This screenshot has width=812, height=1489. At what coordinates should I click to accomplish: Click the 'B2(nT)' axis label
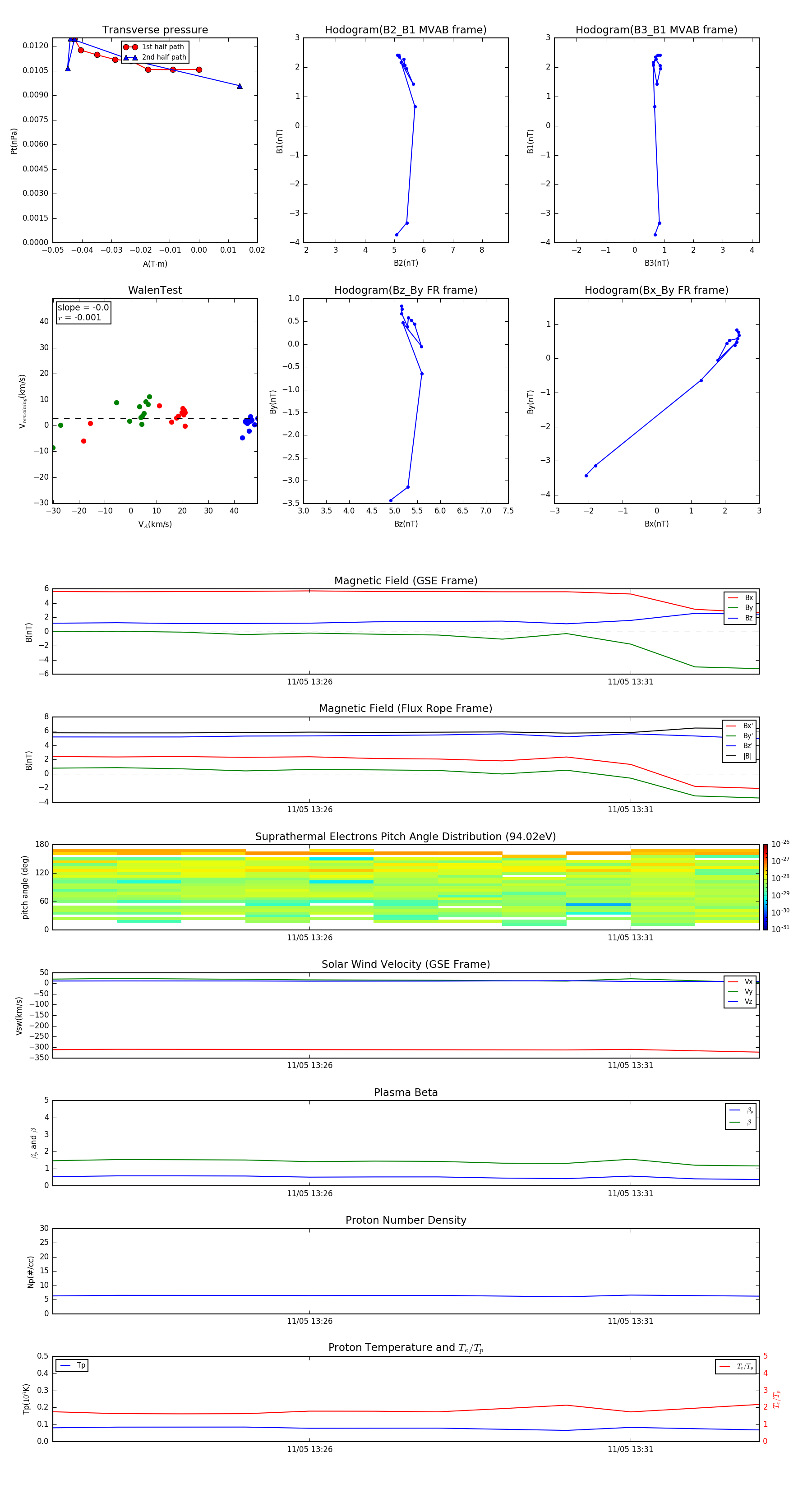pyautogui.click(x=406, y=263)
